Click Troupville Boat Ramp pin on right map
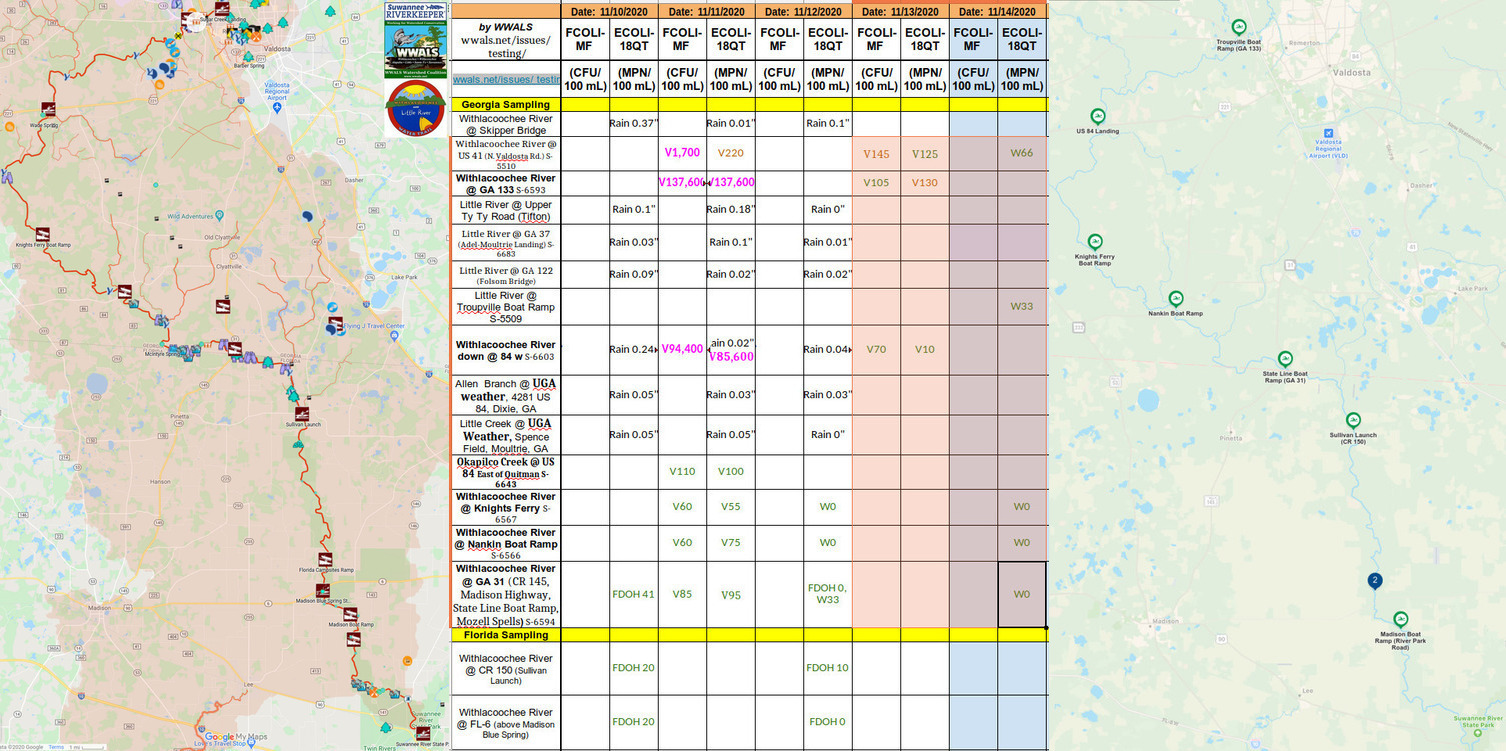Viewport: 1506px width, 751px height. [x=1239, y=27]
